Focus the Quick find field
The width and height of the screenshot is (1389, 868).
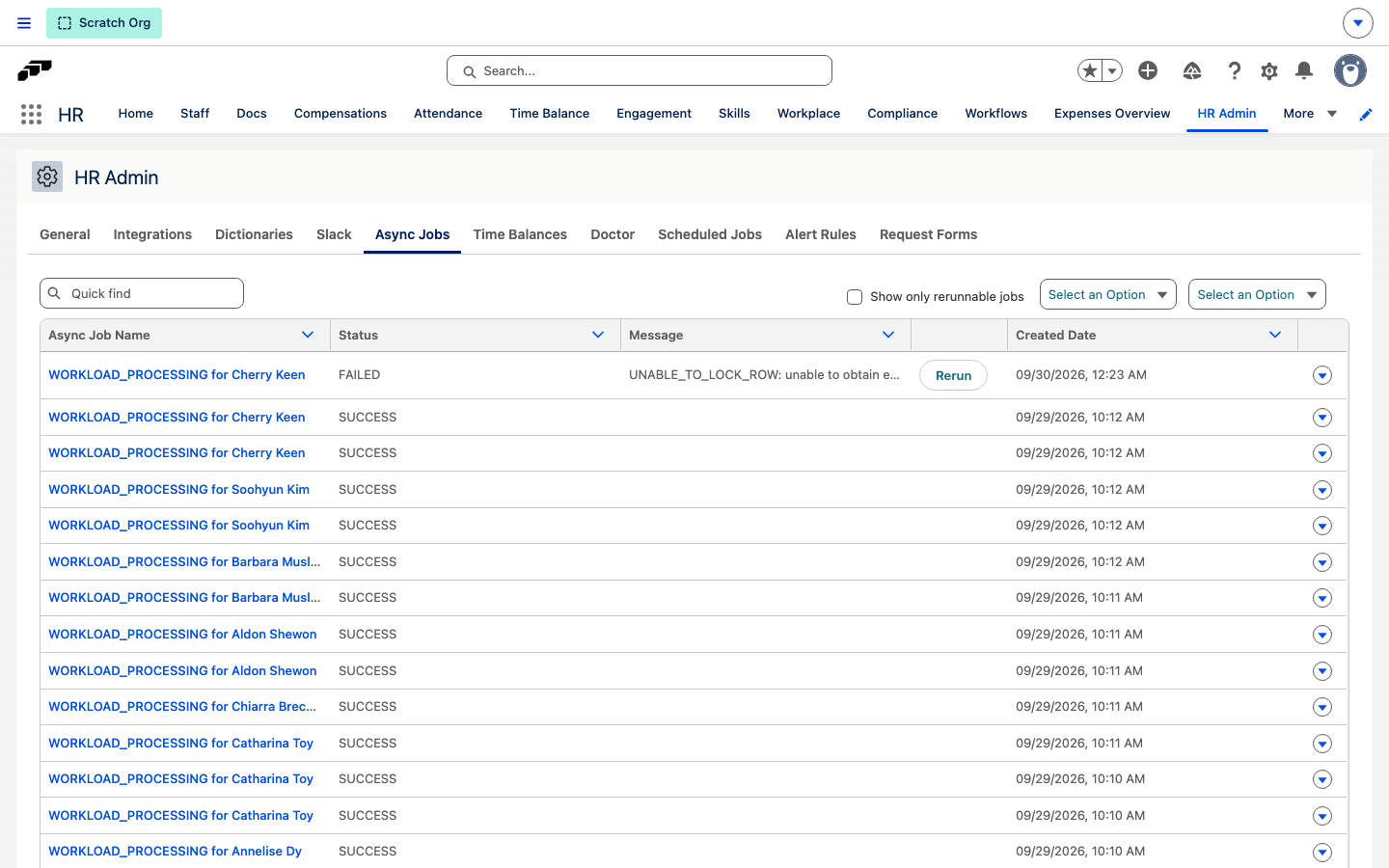(142, 293)
